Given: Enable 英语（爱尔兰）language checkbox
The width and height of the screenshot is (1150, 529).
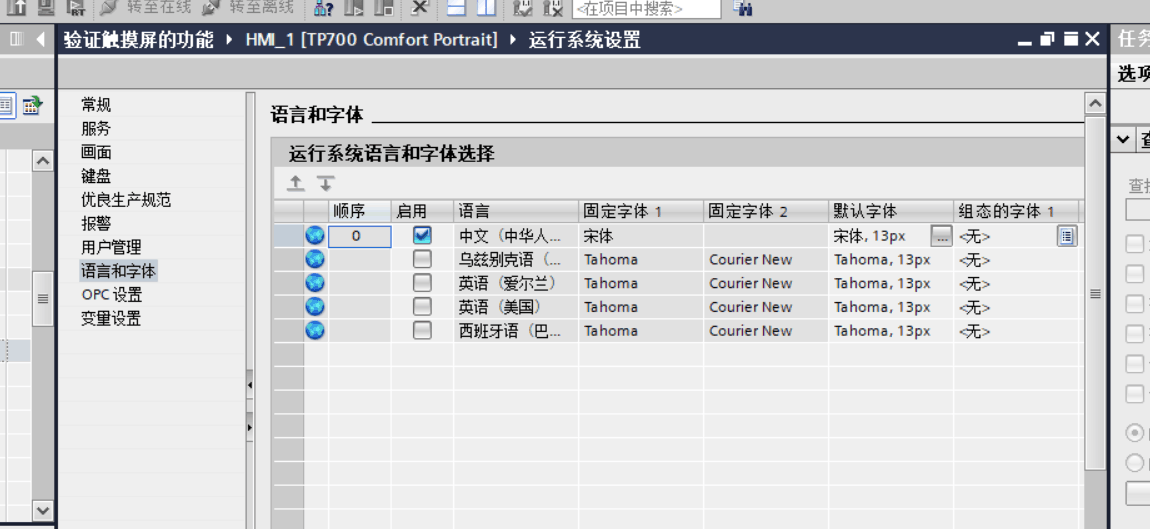Looking at the screenshot, I should 422,282.
